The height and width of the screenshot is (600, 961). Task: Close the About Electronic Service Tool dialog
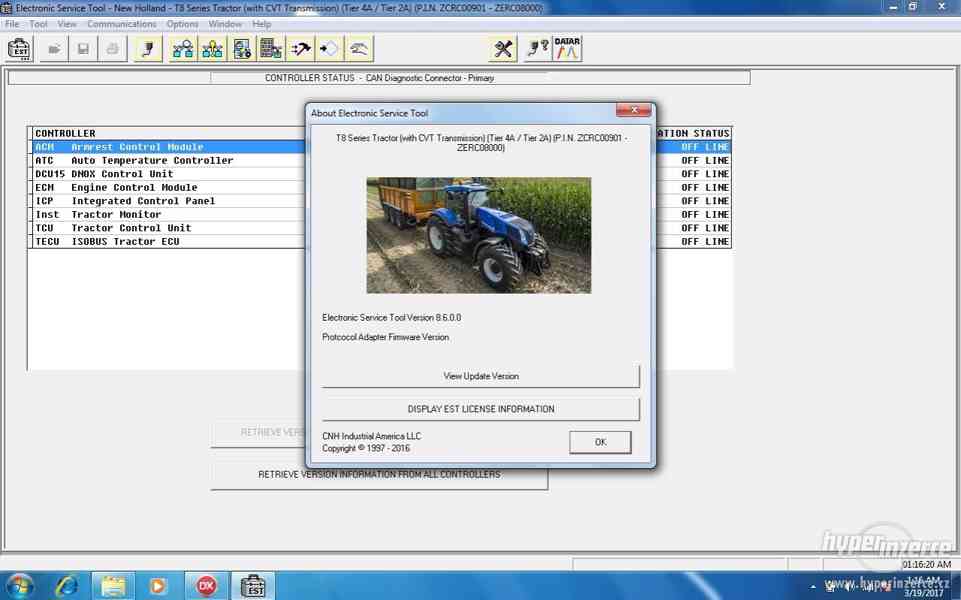click(634, 110)
